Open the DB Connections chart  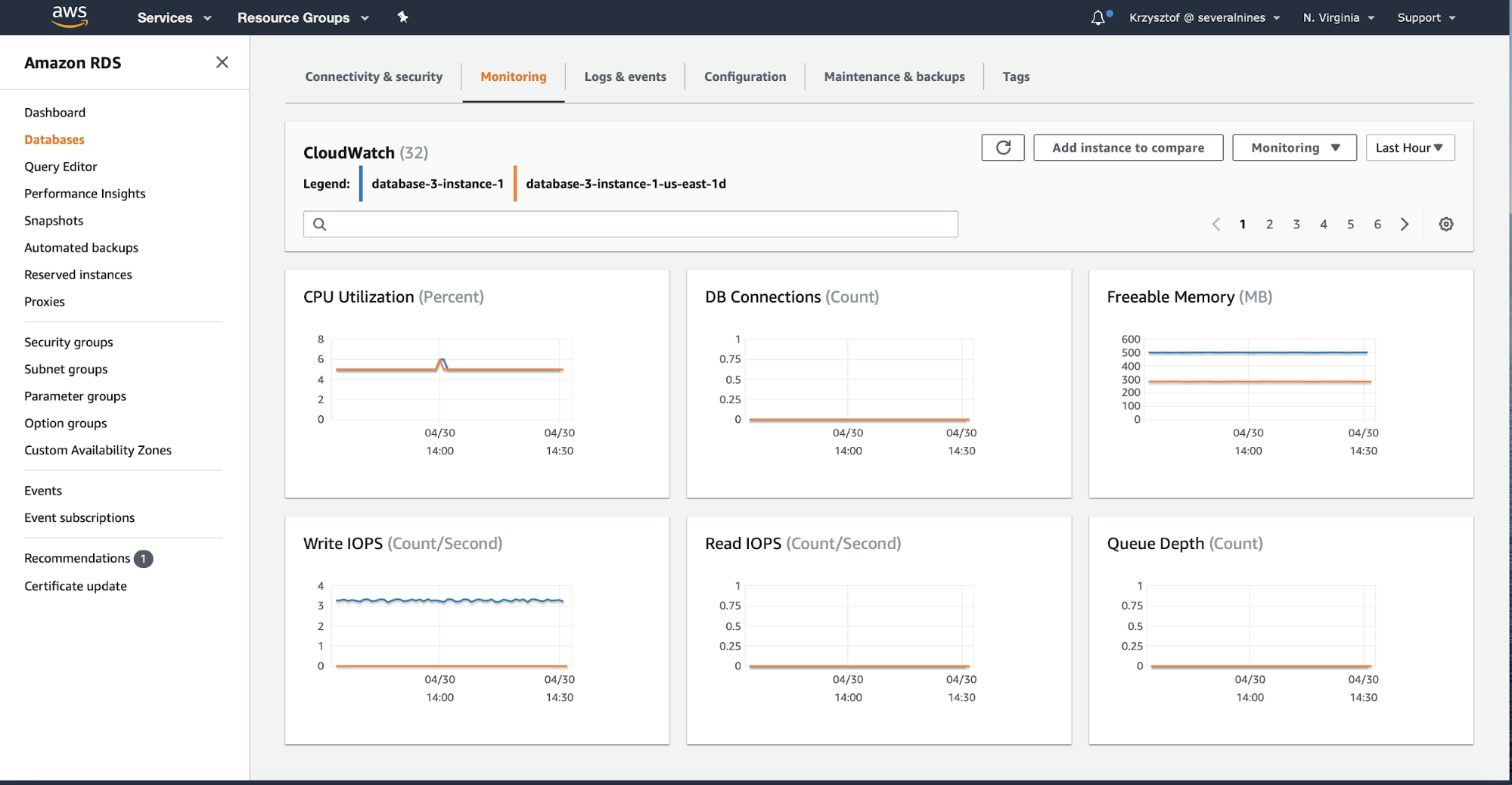click(879, 383)
